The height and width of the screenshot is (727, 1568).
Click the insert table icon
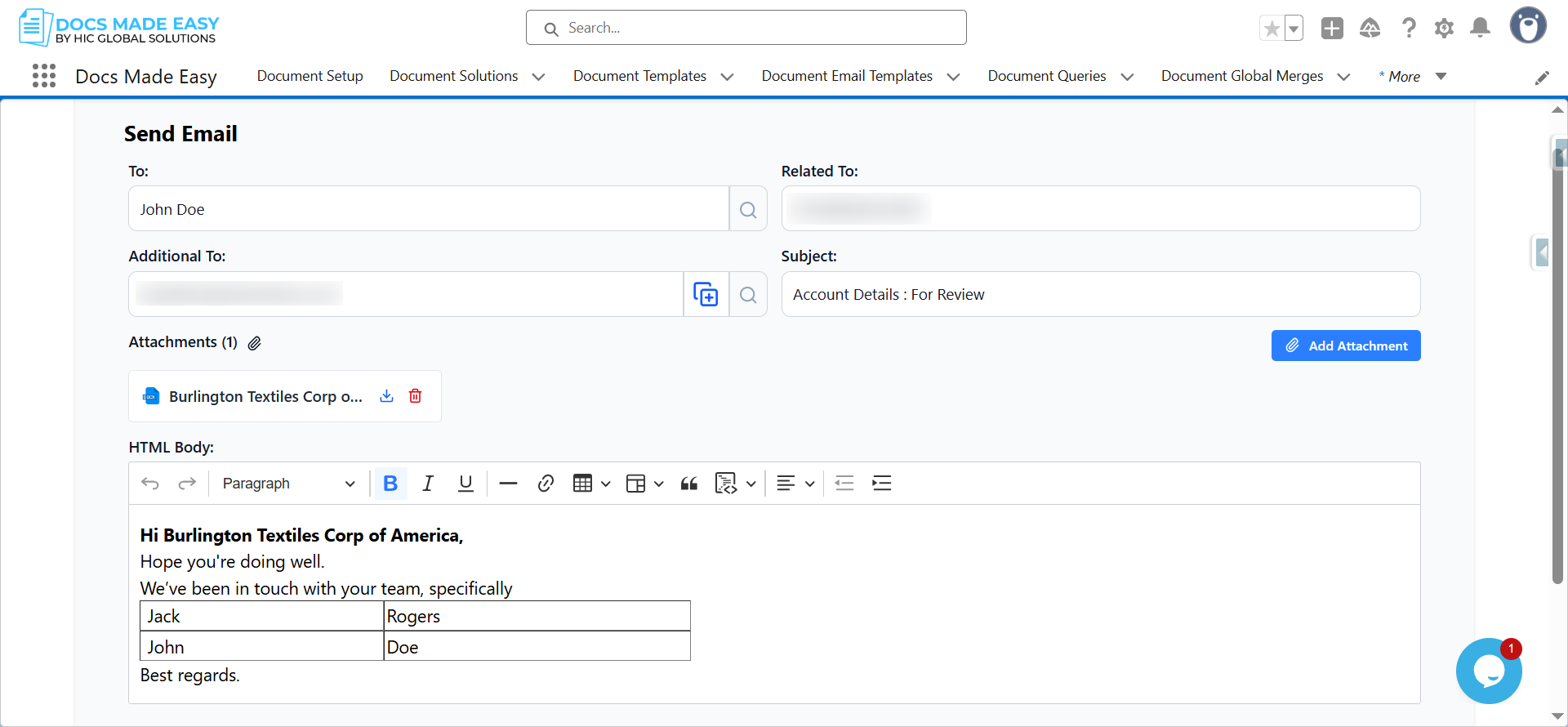pyautogui.click(x=582, y=484)
